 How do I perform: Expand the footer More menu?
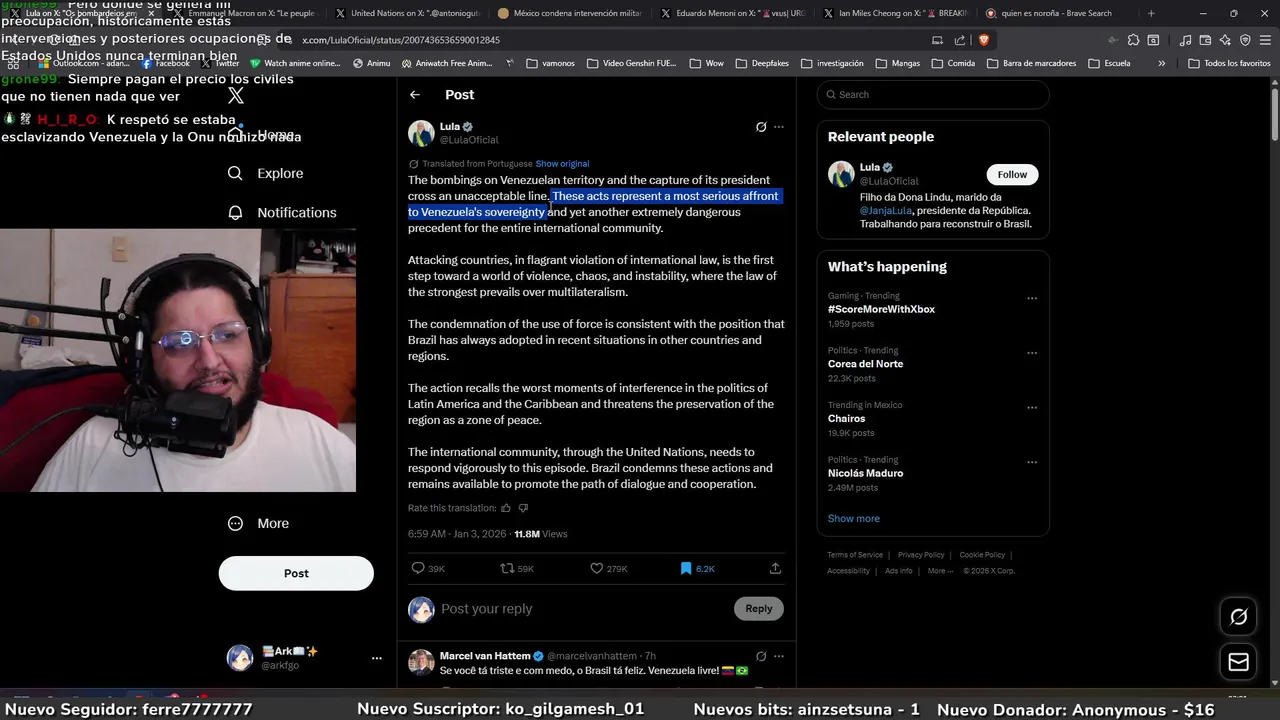940,571
